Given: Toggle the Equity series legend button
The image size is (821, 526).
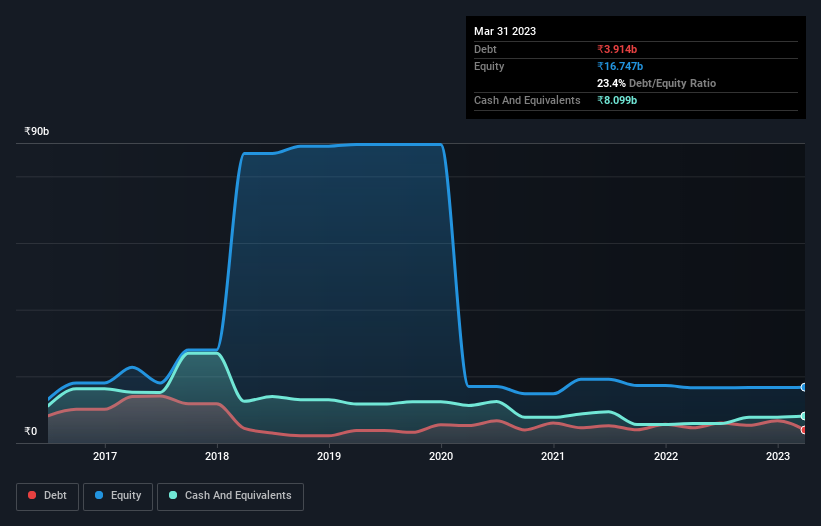Looking at the screenshot, I should click(x=118, y=496).
